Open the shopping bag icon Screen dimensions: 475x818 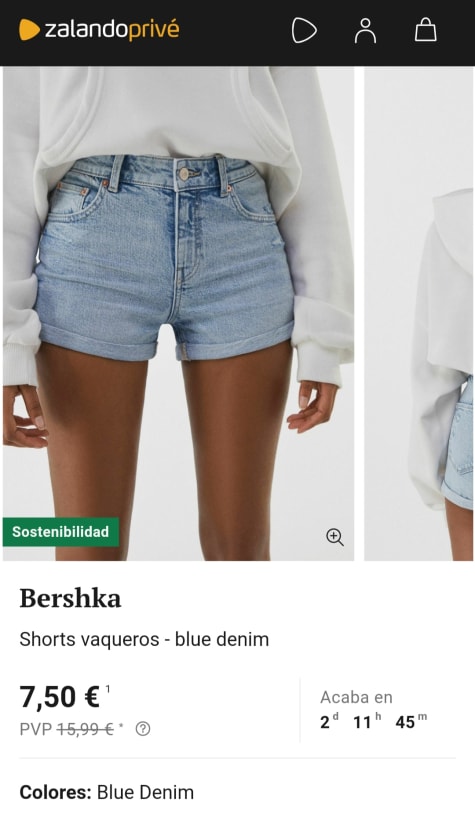click(x=425, y=30)
